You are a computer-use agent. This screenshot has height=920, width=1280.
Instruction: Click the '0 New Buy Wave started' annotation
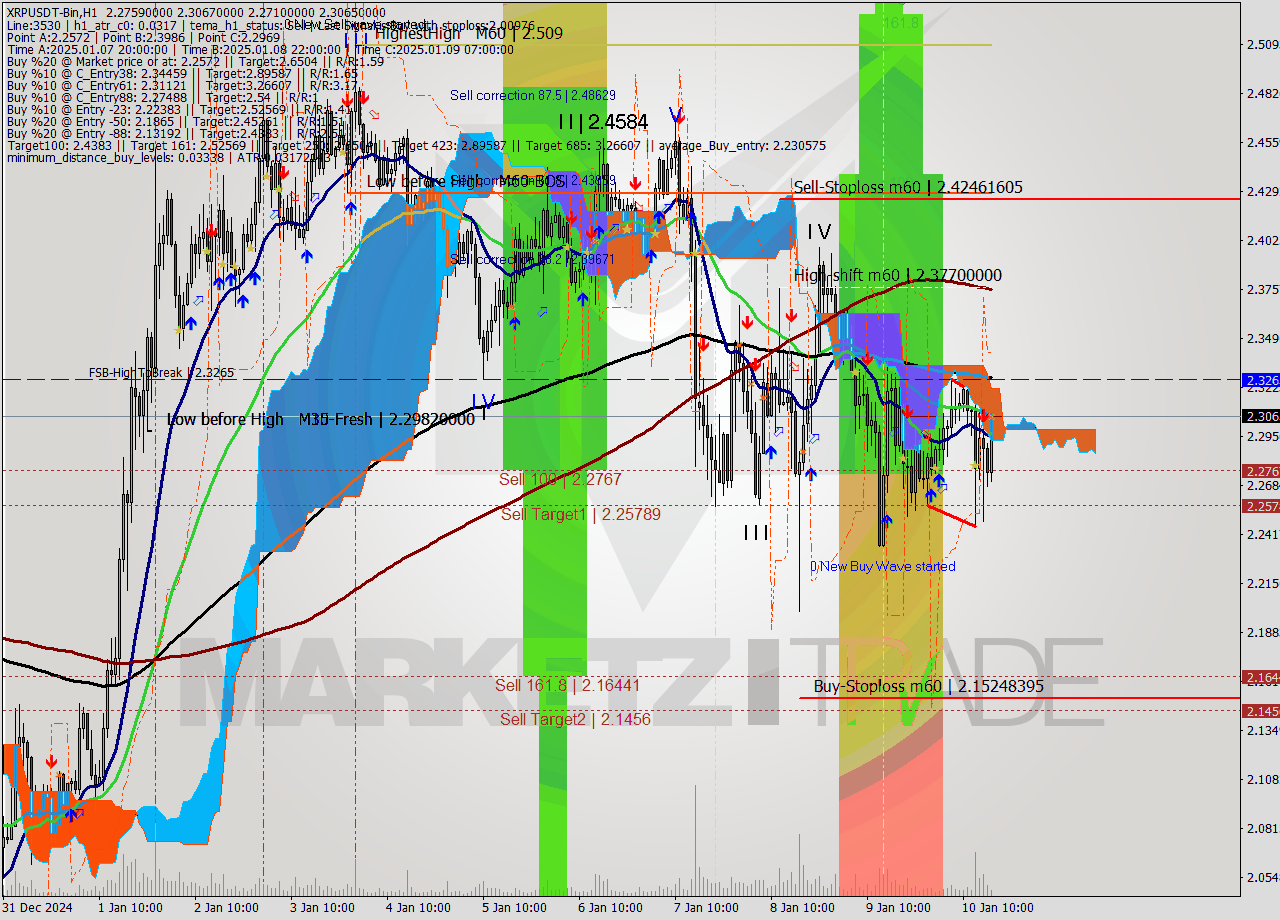[x=882, y=566]
